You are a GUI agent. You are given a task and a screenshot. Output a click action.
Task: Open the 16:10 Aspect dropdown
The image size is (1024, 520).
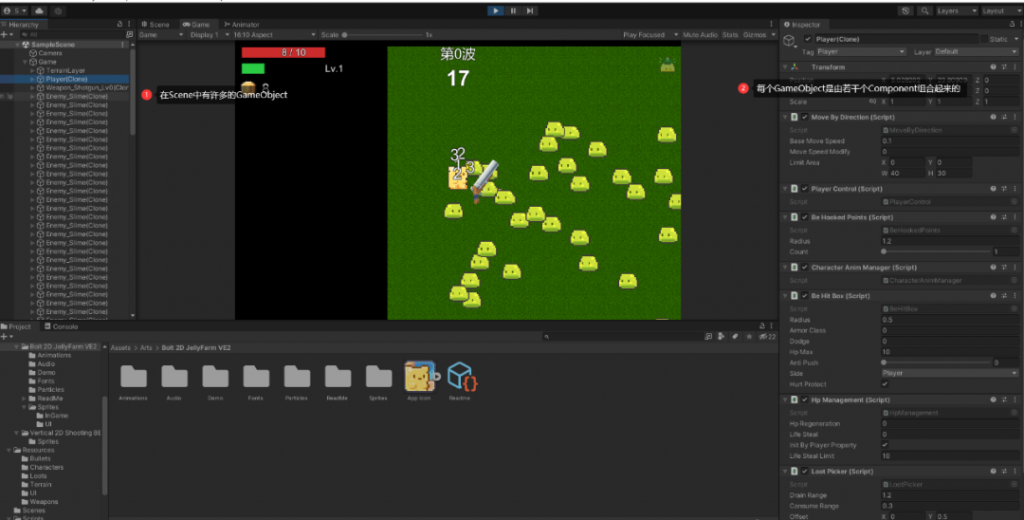274,35
